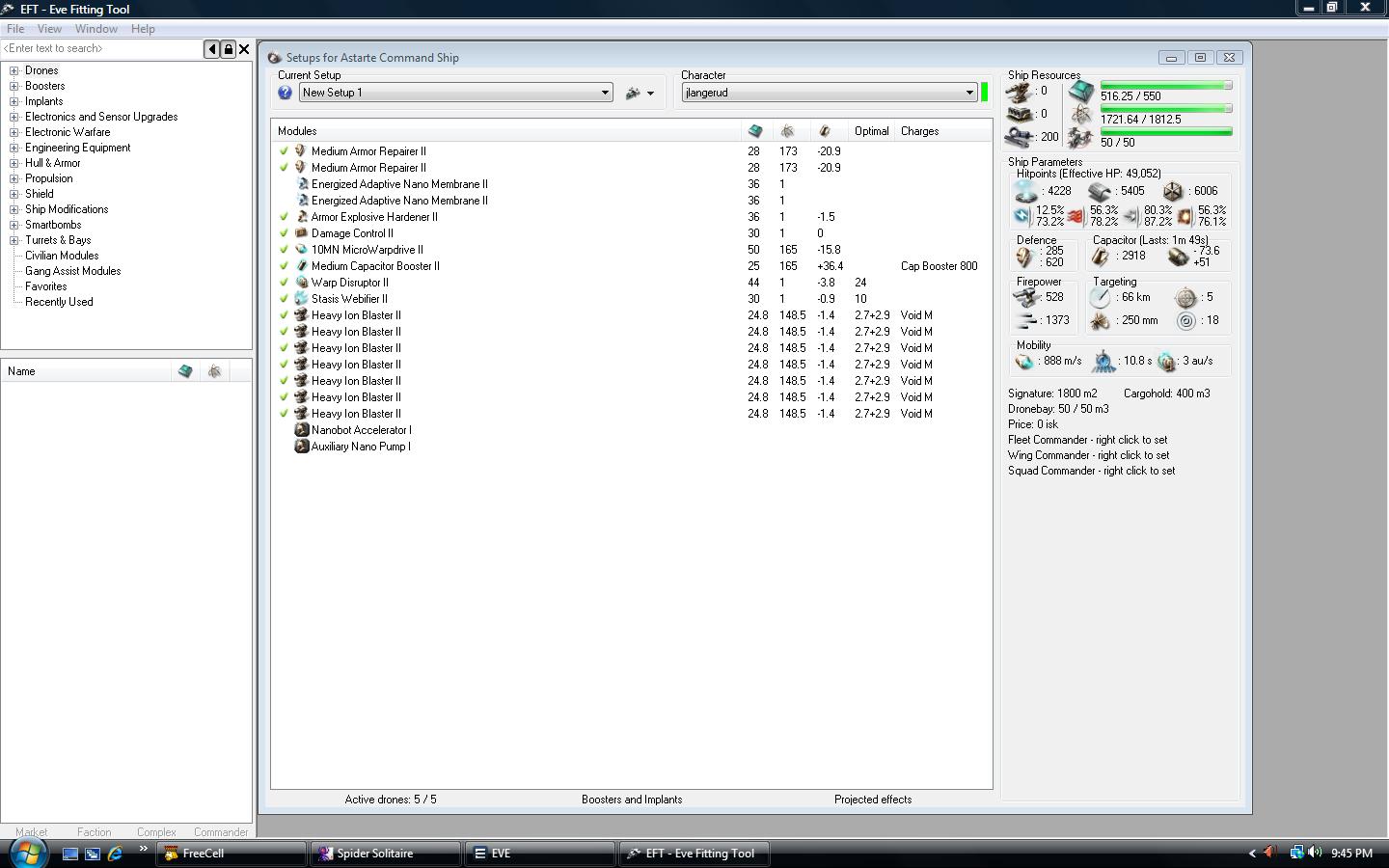Image resolution: width=1389 pixels, height=868 pixels.
Task: Open the Window menu
Action: [96, 29]
